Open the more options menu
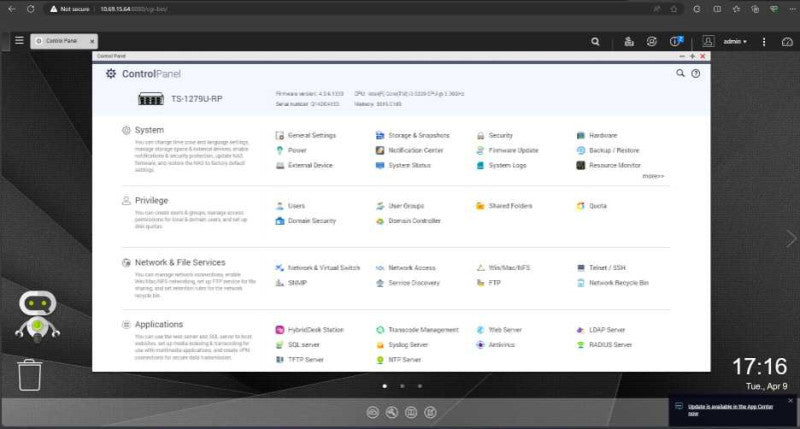The height and width of the screenshot is (429, 800). click(764, 42)
